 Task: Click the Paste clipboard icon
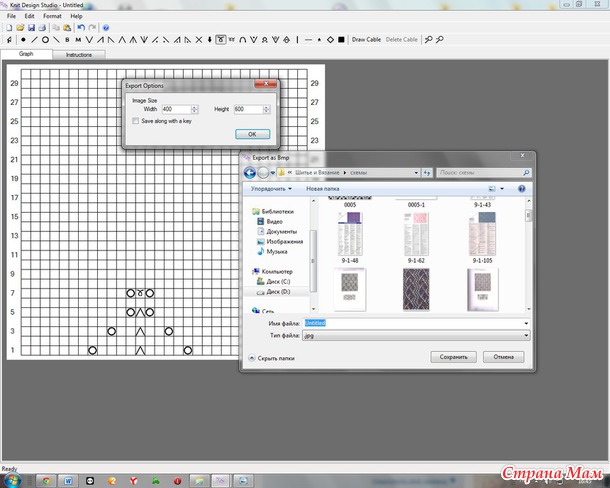[67, 28]
